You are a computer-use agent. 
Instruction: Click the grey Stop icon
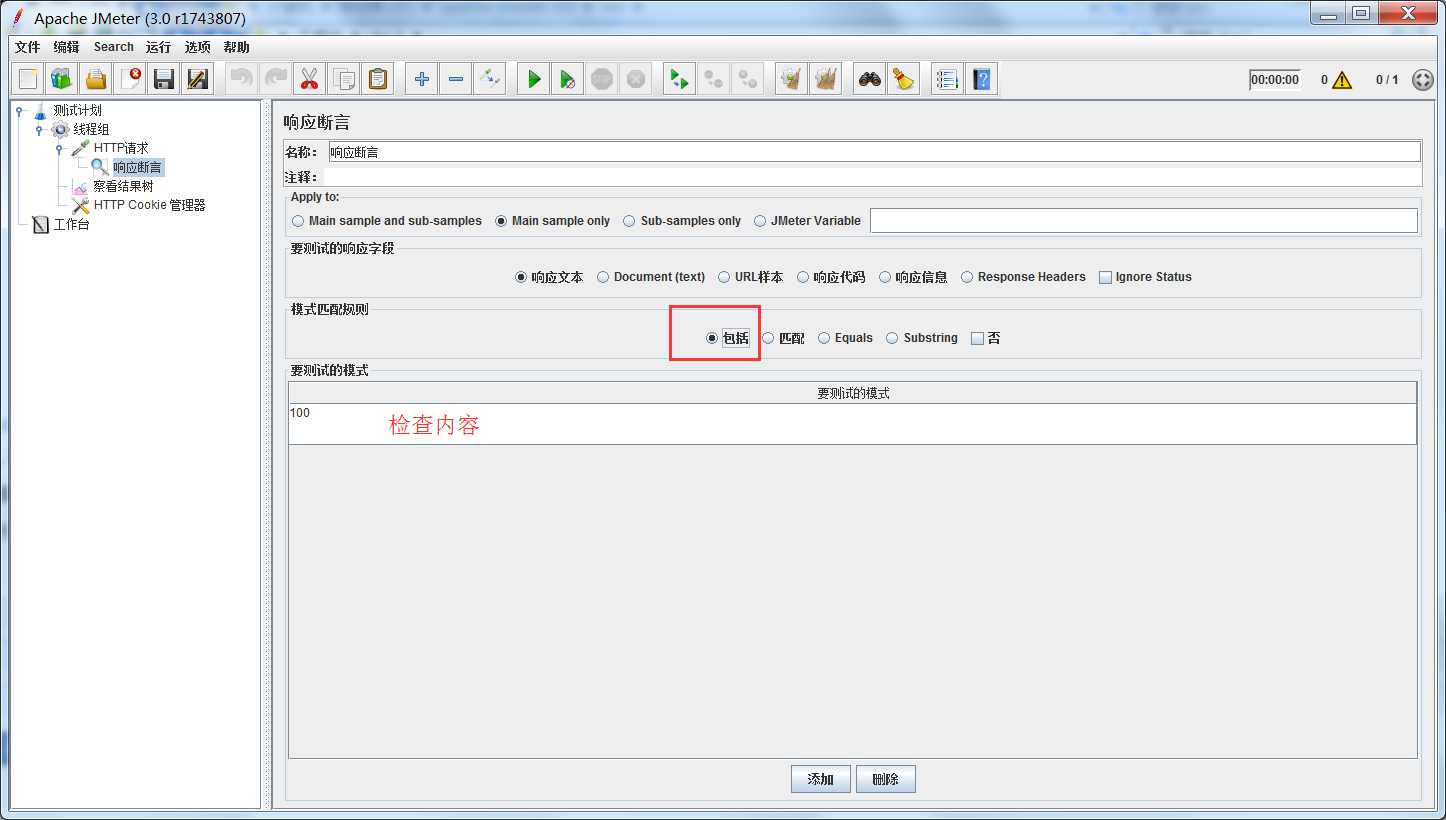tap(602, 79)
